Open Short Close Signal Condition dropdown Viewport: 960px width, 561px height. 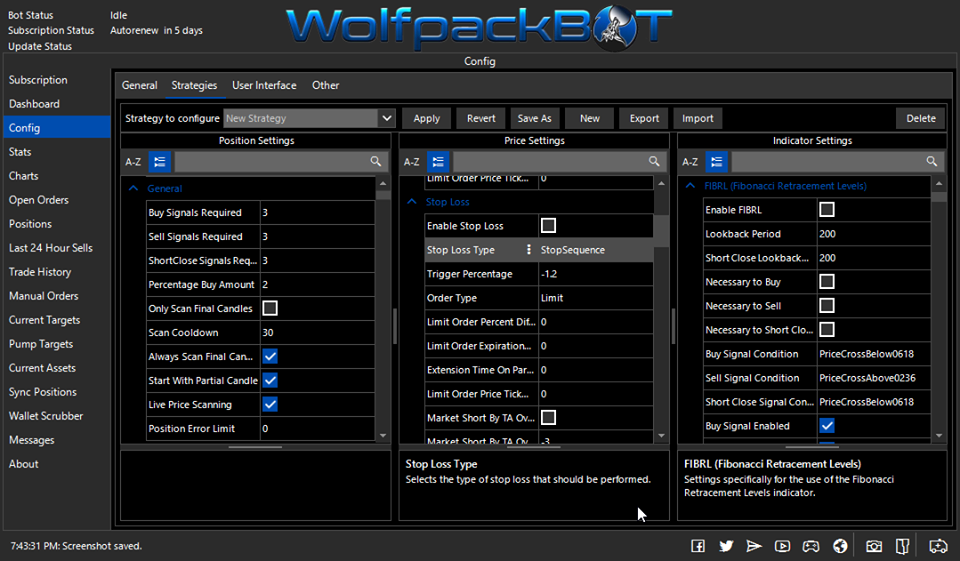tap(873, 402)
